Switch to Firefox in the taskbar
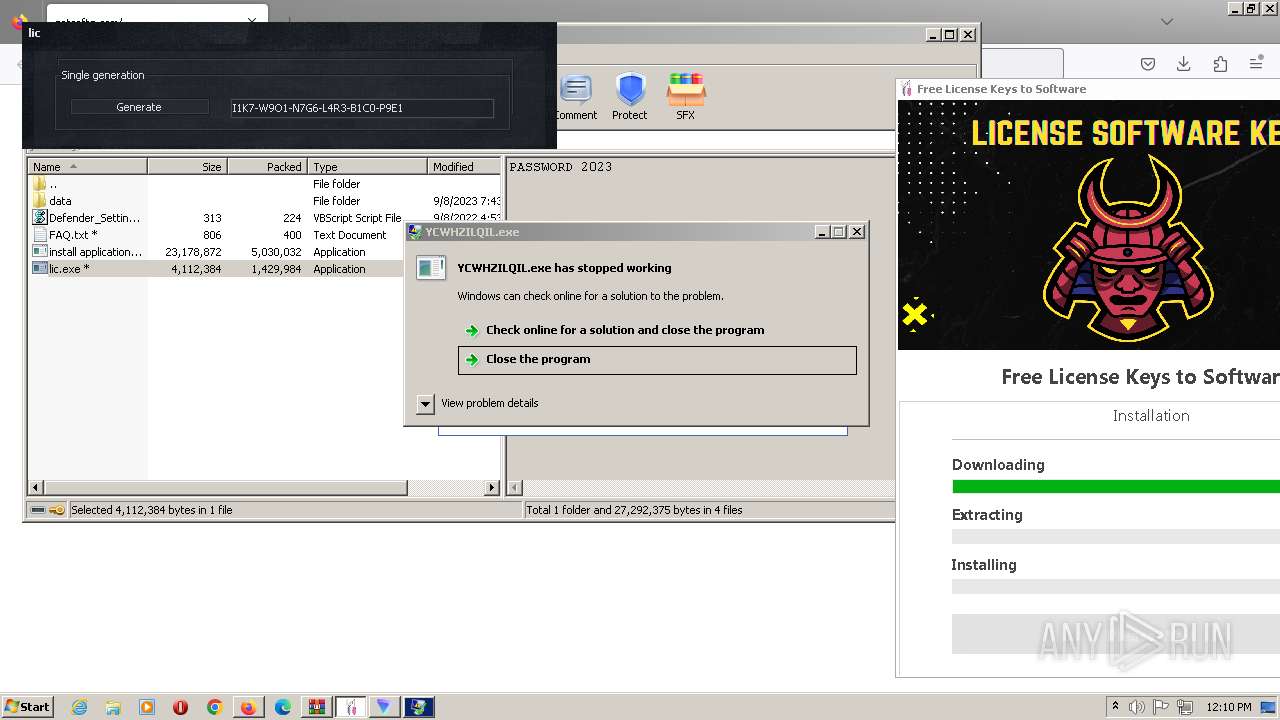The width and height of the screenshot is (1280, 720). coord(248,707)
